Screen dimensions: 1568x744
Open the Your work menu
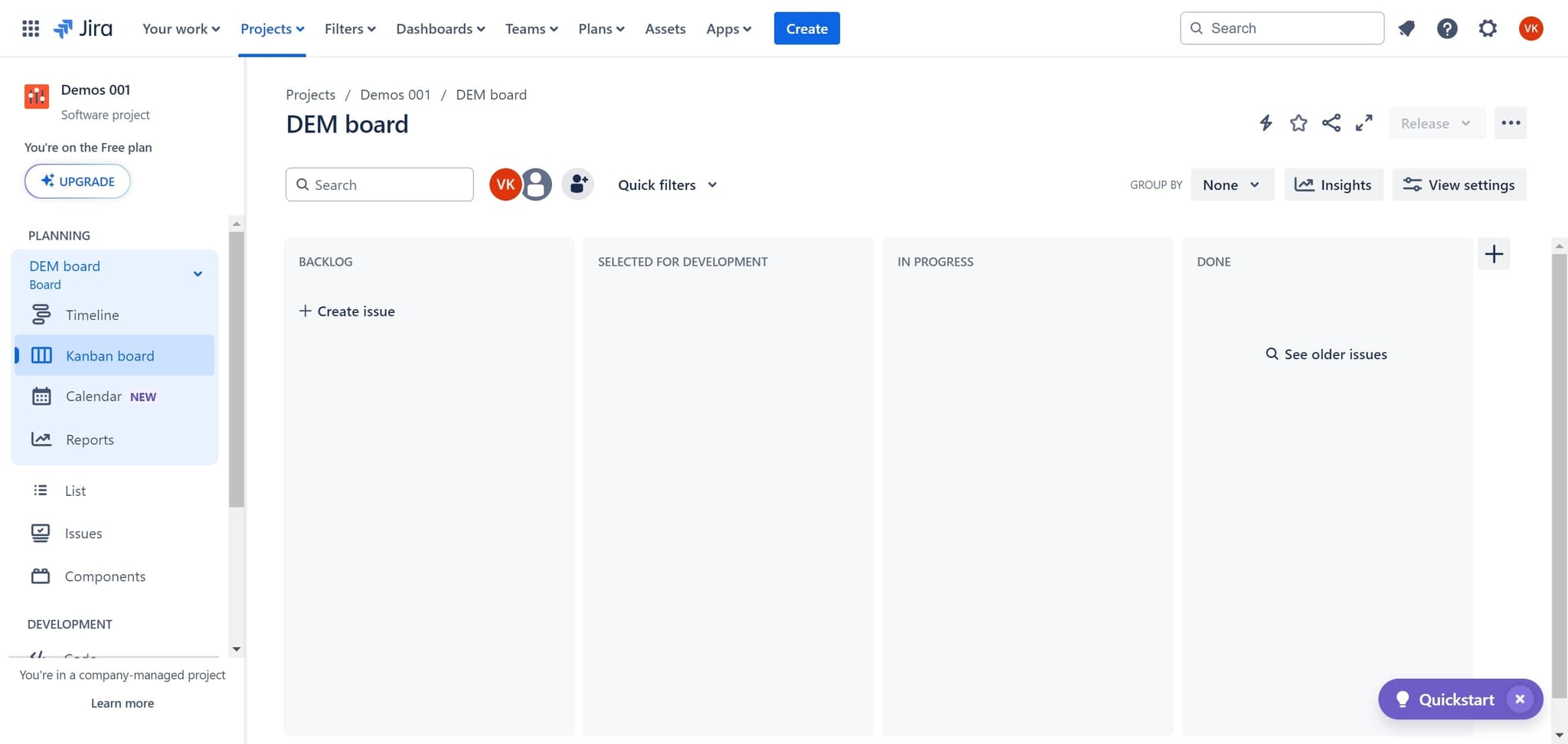pyautogui.click(x=180, y=28)
